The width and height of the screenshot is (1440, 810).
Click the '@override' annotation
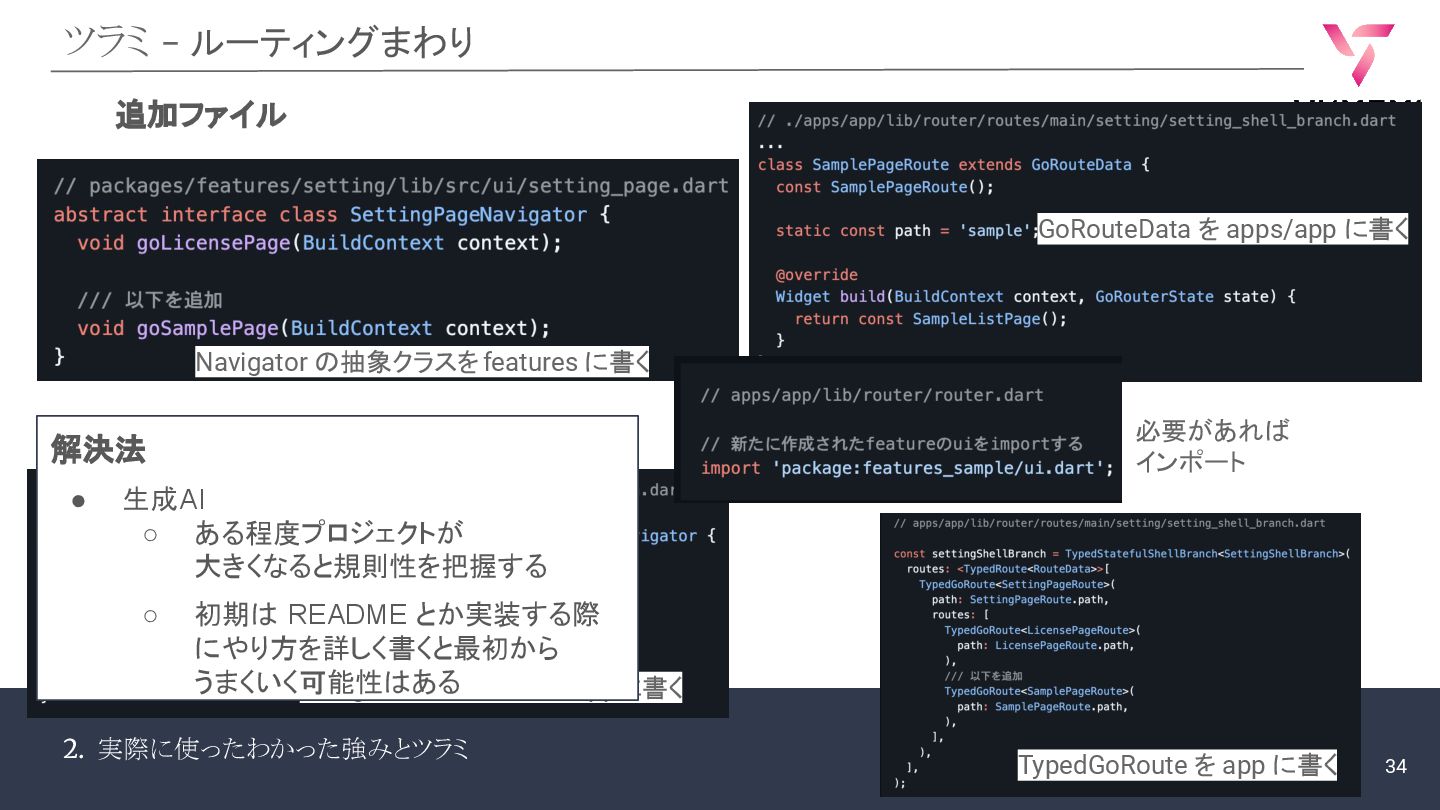(x=816, y=274)
